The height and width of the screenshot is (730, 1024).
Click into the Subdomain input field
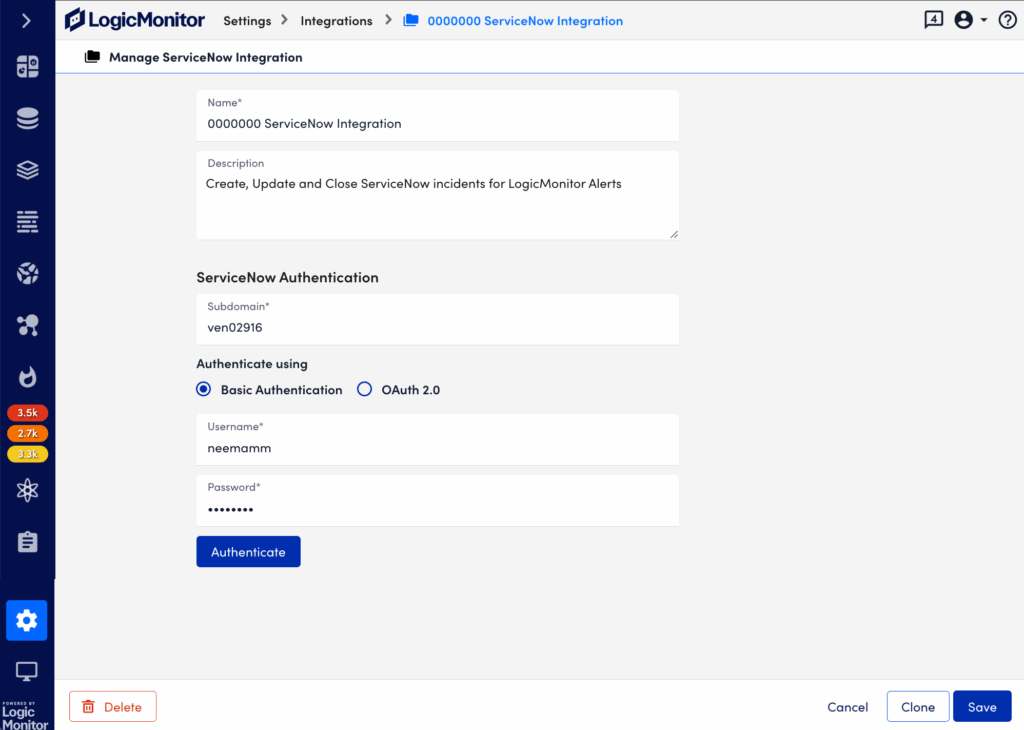[437, 328]
